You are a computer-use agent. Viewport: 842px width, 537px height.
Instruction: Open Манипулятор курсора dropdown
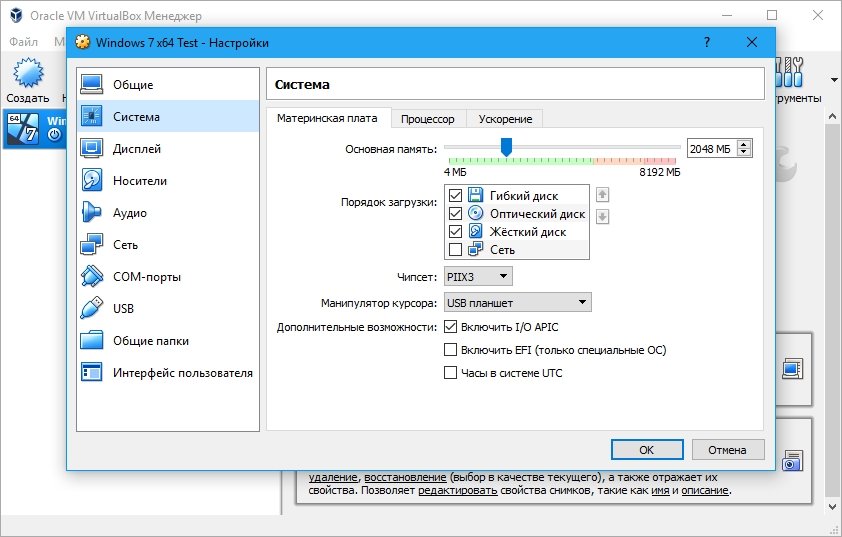[x=518, y=302]
